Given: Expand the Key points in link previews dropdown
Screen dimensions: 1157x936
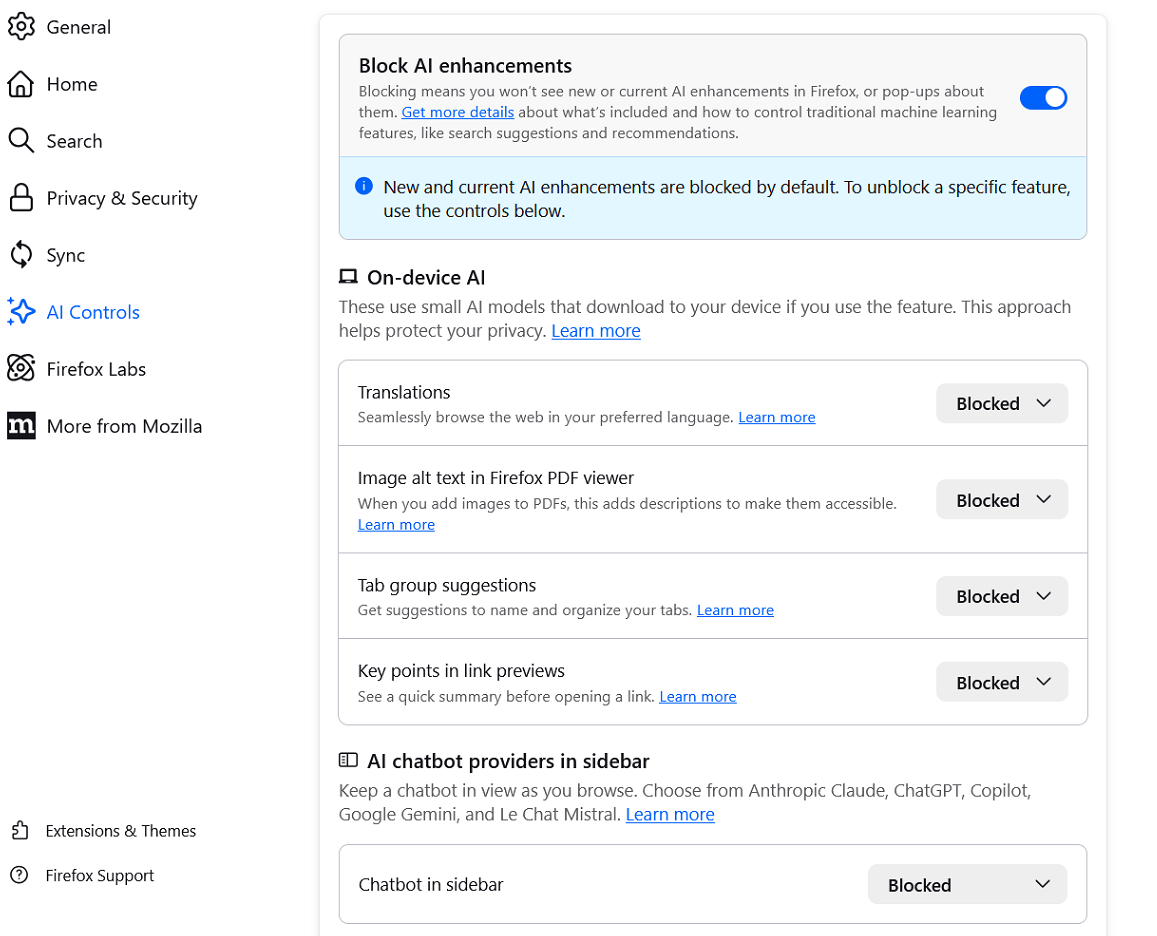Looking at the screenshot, I should (1001, 683).
